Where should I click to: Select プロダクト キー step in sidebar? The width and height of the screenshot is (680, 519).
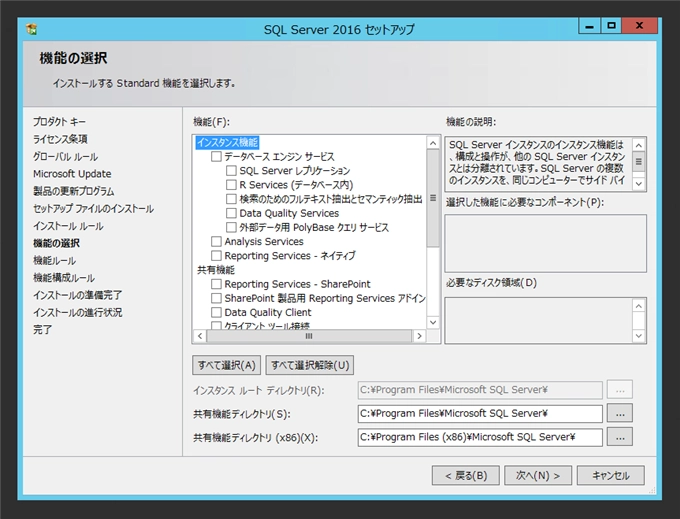[x=59, y=122]
